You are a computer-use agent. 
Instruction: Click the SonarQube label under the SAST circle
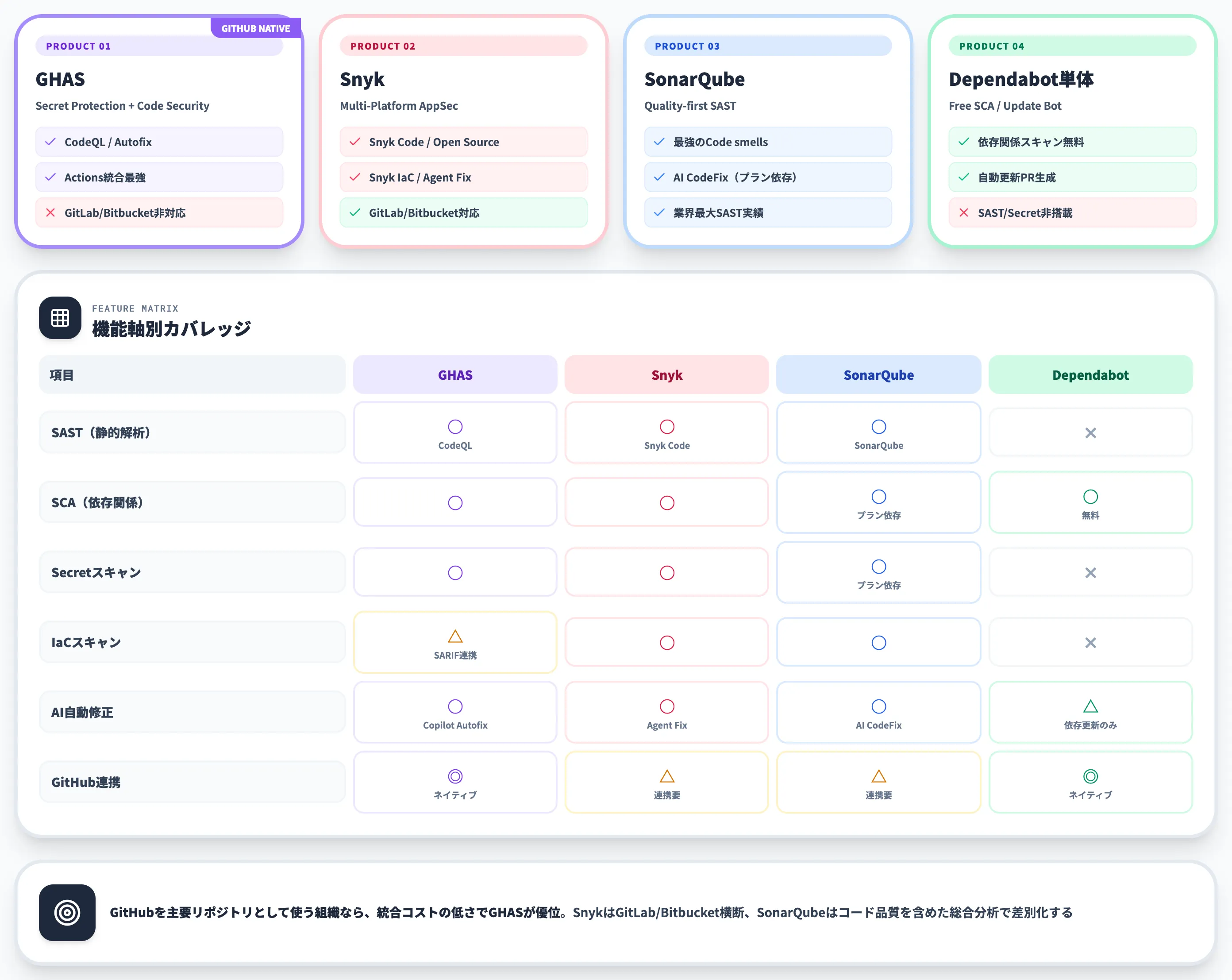pyautogui.click(x=879, y=445)
